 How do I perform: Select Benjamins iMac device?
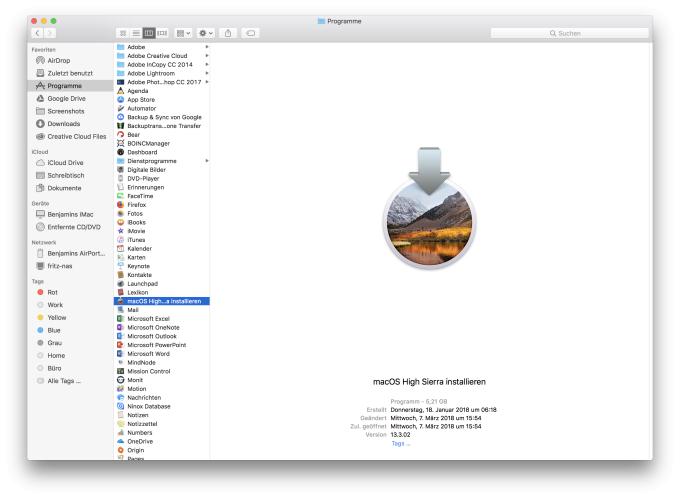70,214
